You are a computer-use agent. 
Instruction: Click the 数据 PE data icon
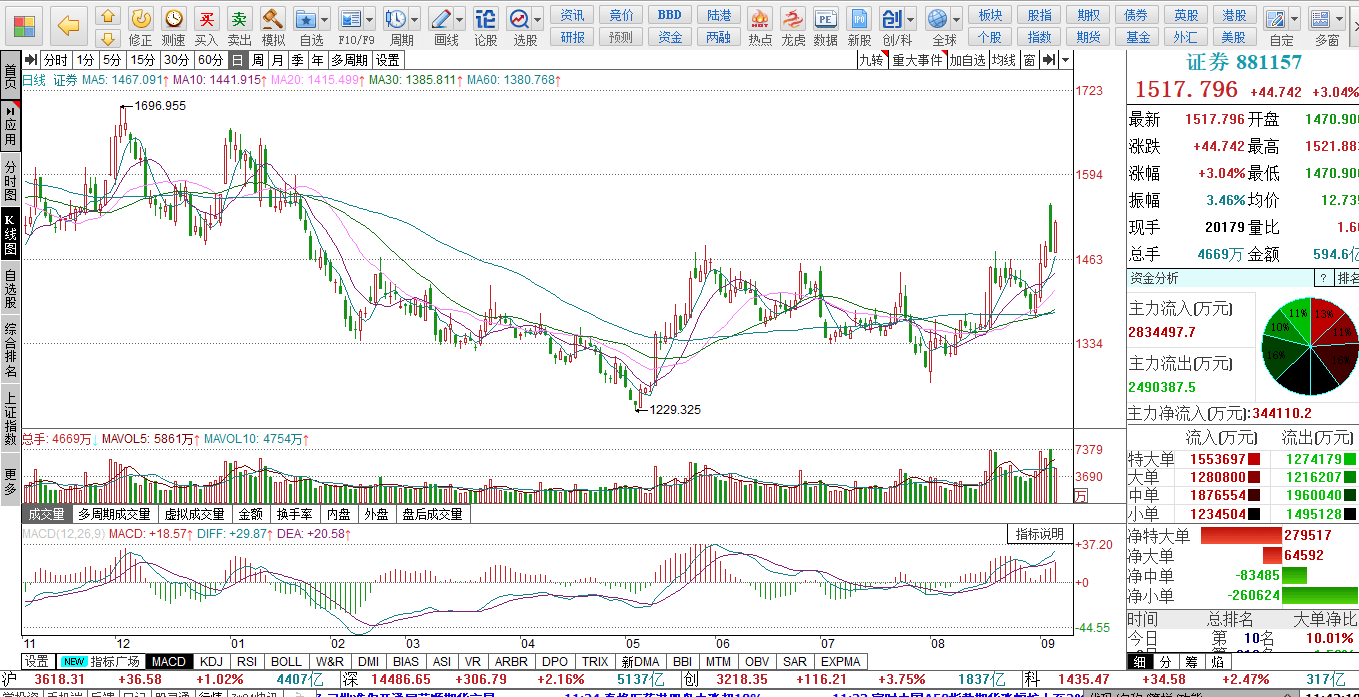(826, 26)
